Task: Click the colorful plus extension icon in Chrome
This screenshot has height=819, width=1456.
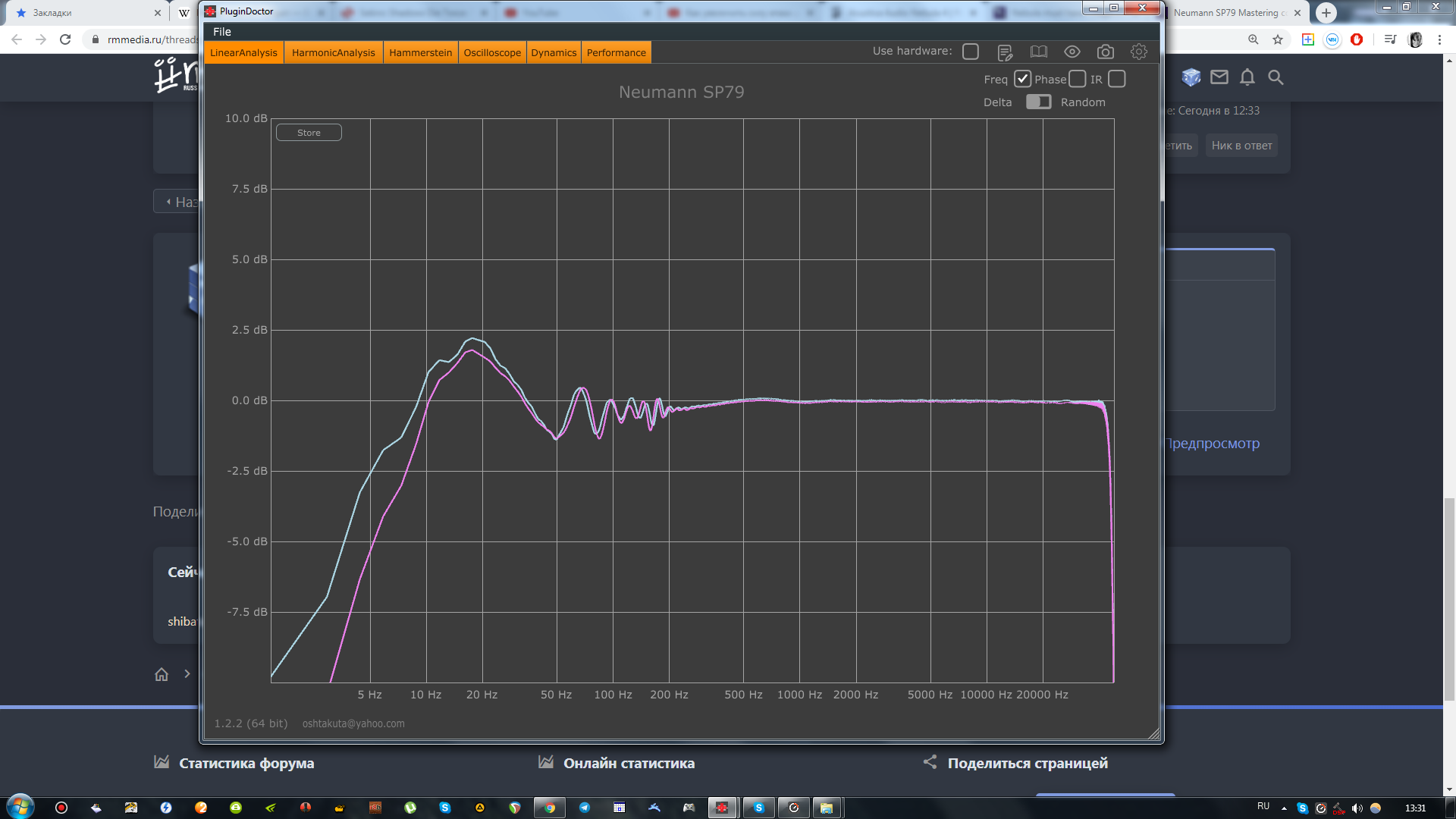Action: (1308, 39)
